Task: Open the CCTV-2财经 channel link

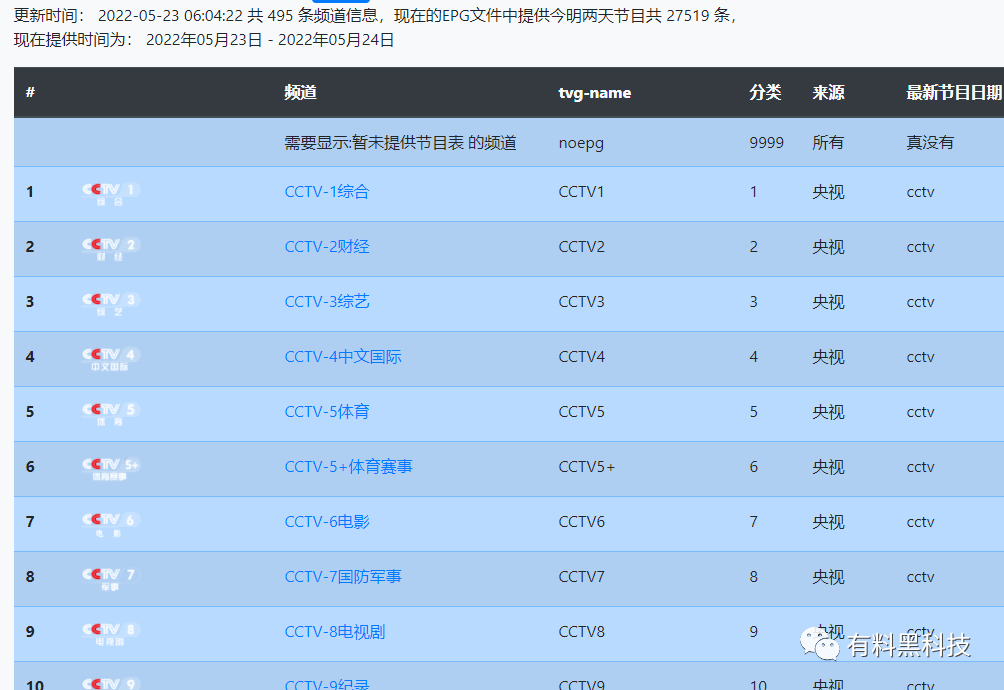Action: pos(327,247)
